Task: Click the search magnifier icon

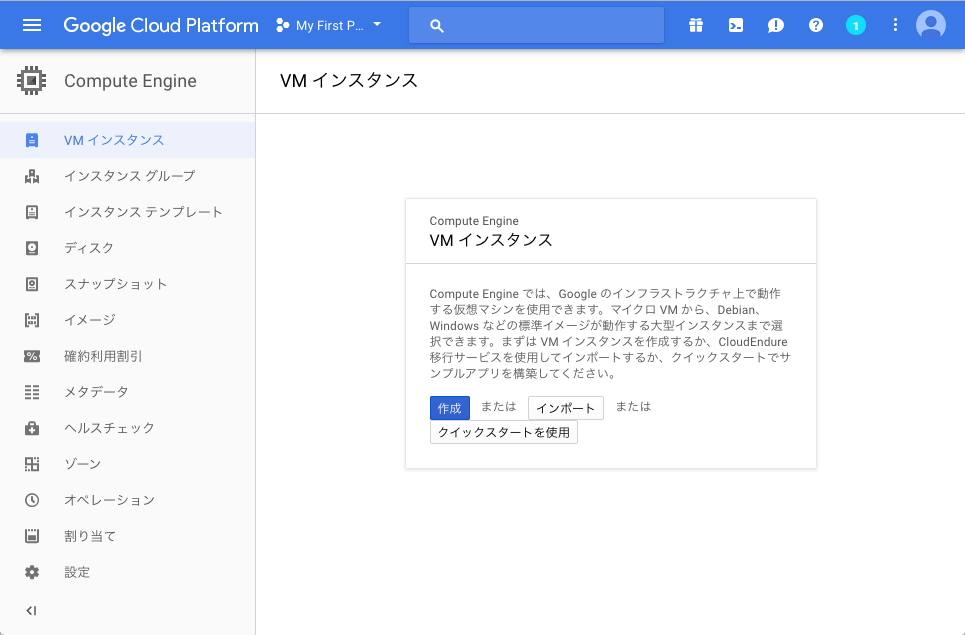Action: [436, 26]
